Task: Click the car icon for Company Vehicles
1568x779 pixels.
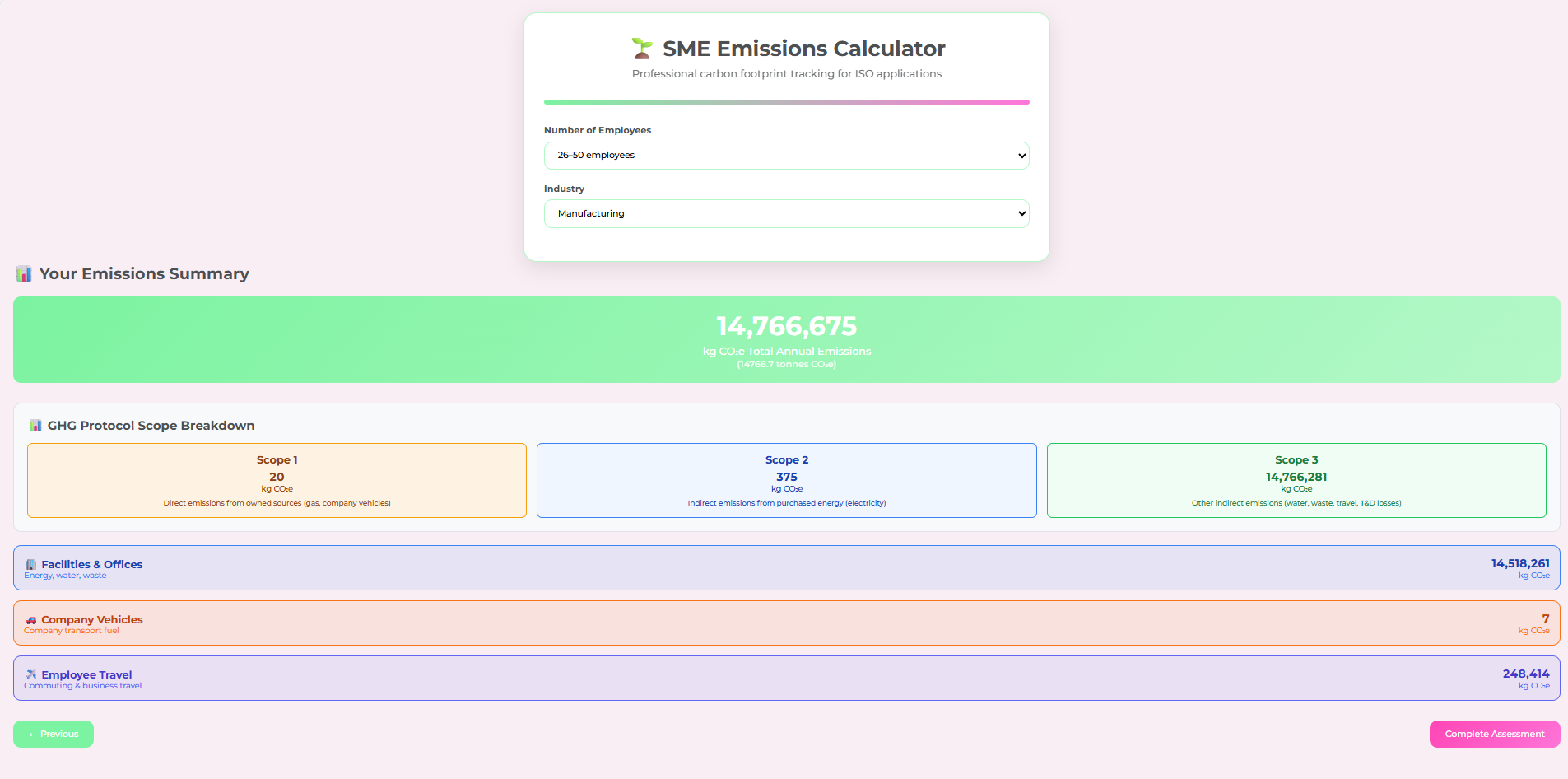Action: click(30, 620)
